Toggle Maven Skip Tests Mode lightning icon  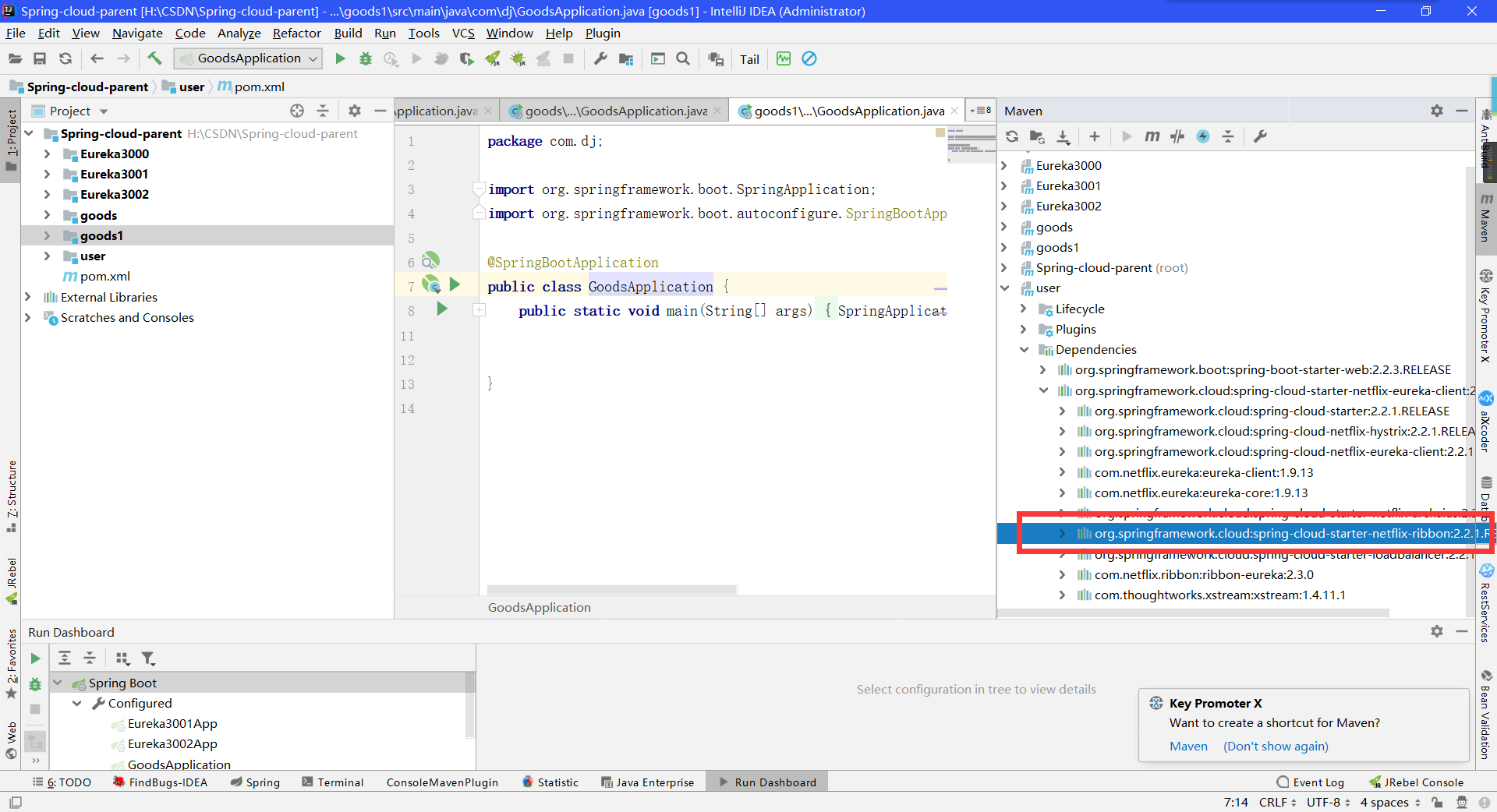point(1203,136)
